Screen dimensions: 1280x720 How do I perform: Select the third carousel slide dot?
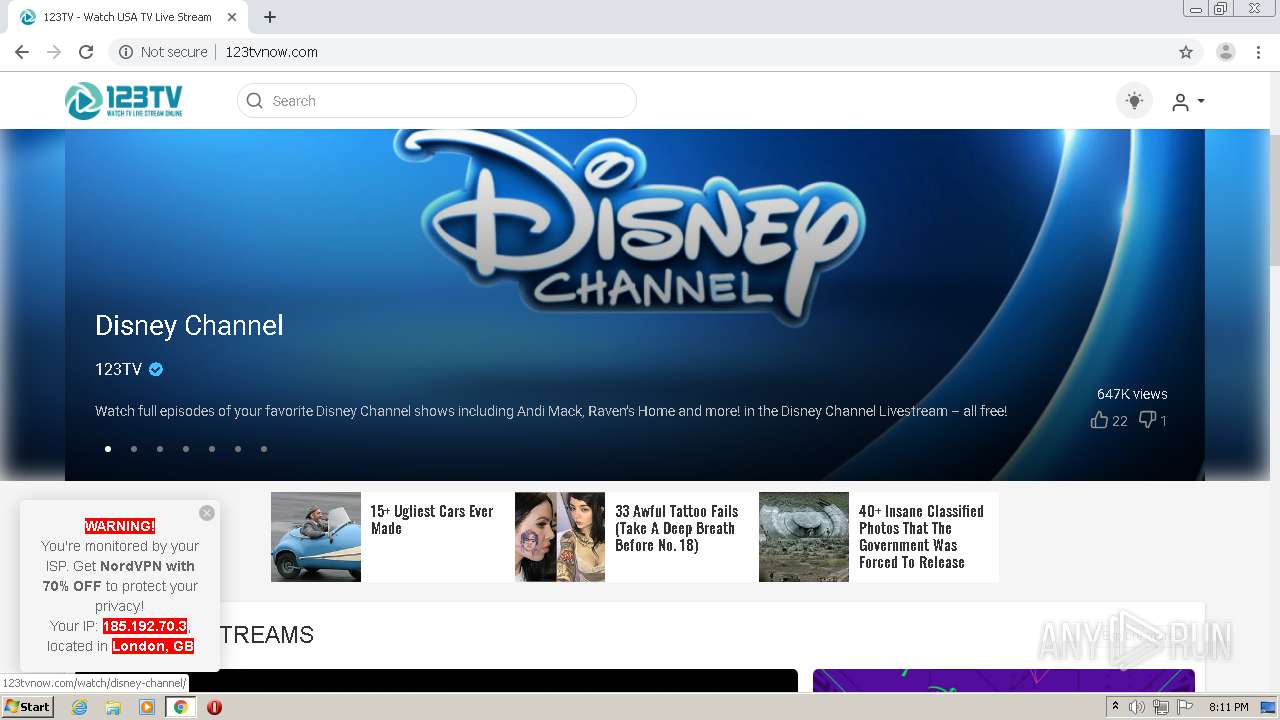[x=160, y=449]
